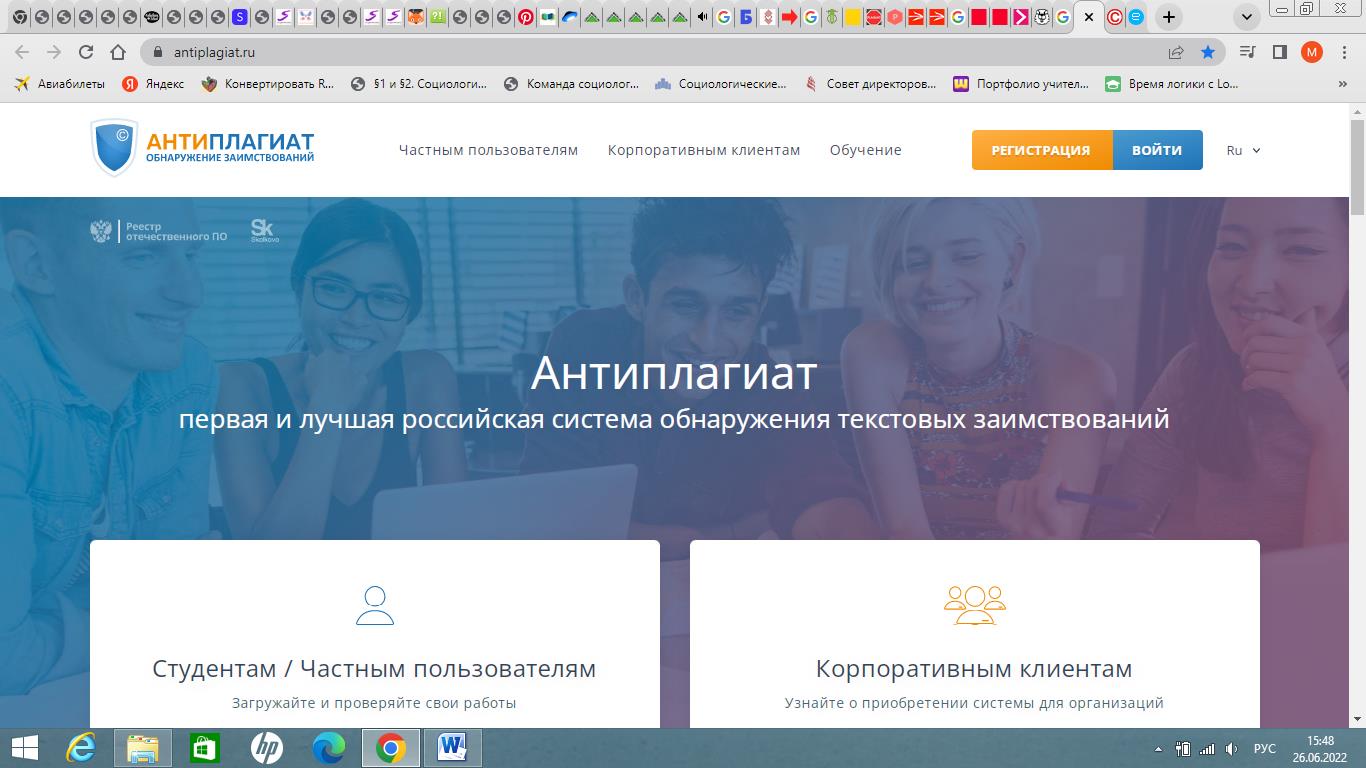The width and height of the screenshot is (1366, 768).
Task: Switch to the blue Б tab
Action: coord(745,17)
